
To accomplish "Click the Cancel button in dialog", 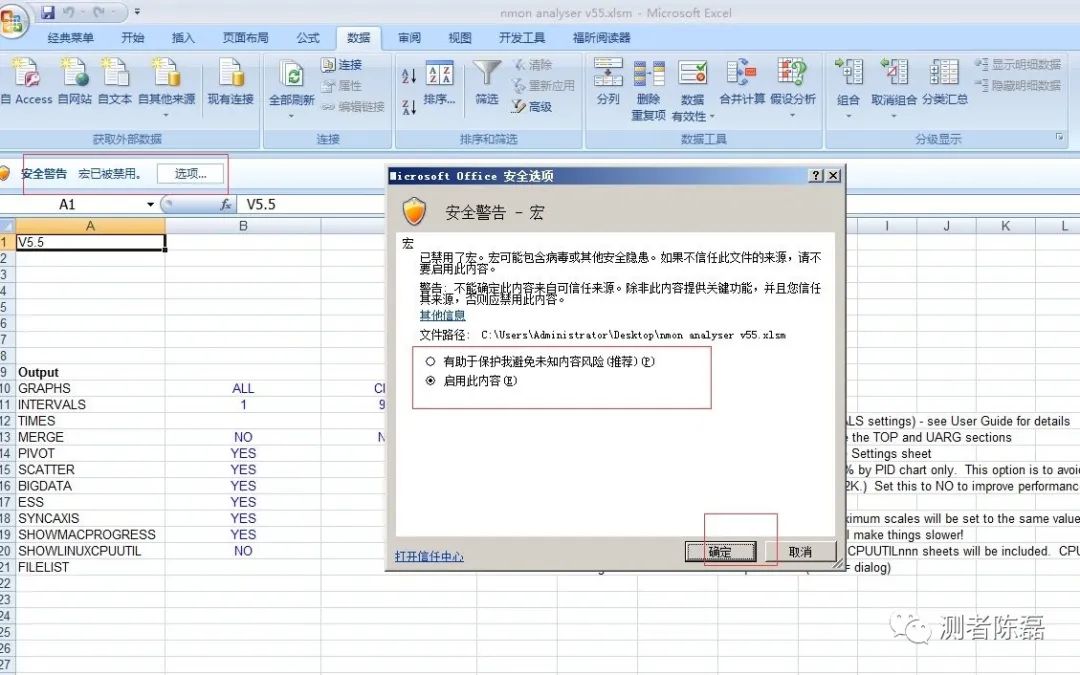I will pyautogui.click(x=800, y=551).
